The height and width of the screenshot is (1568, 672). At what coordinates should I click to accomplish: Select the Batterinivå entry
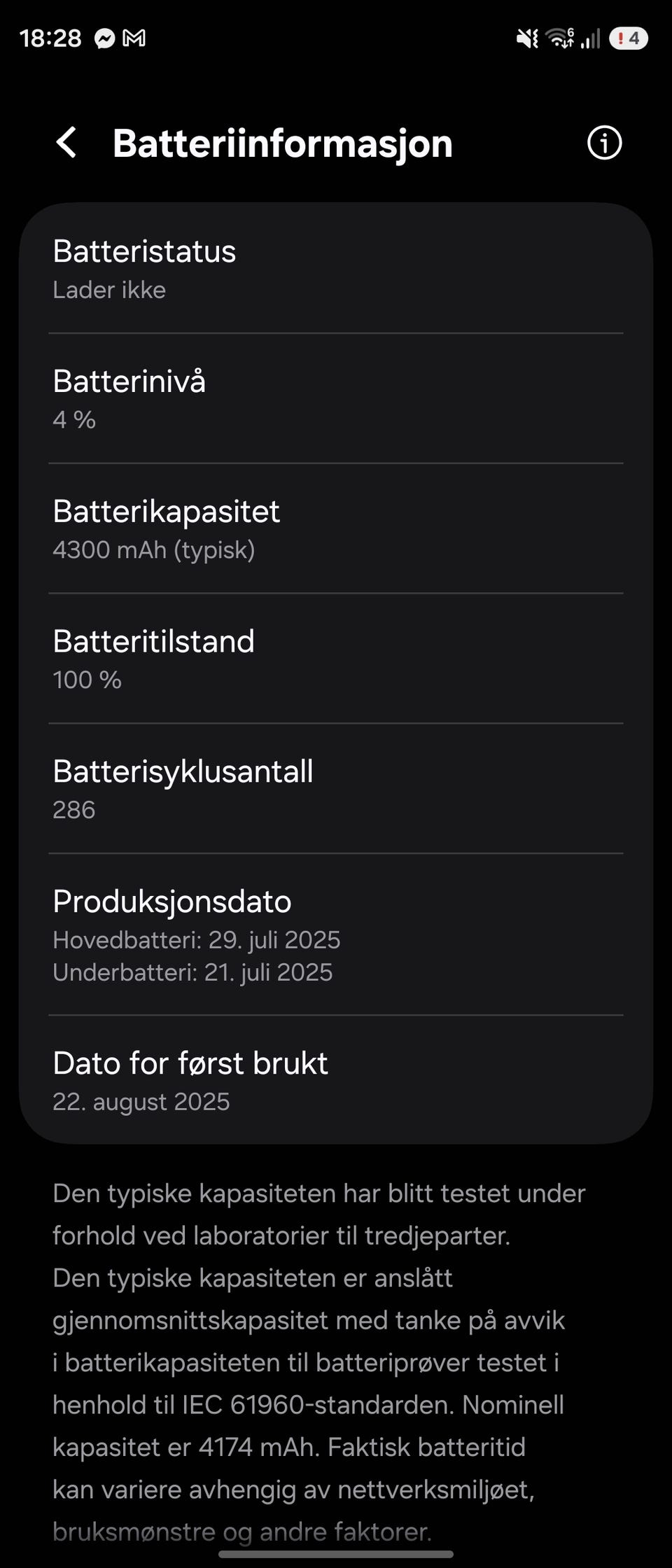(336, 399)
